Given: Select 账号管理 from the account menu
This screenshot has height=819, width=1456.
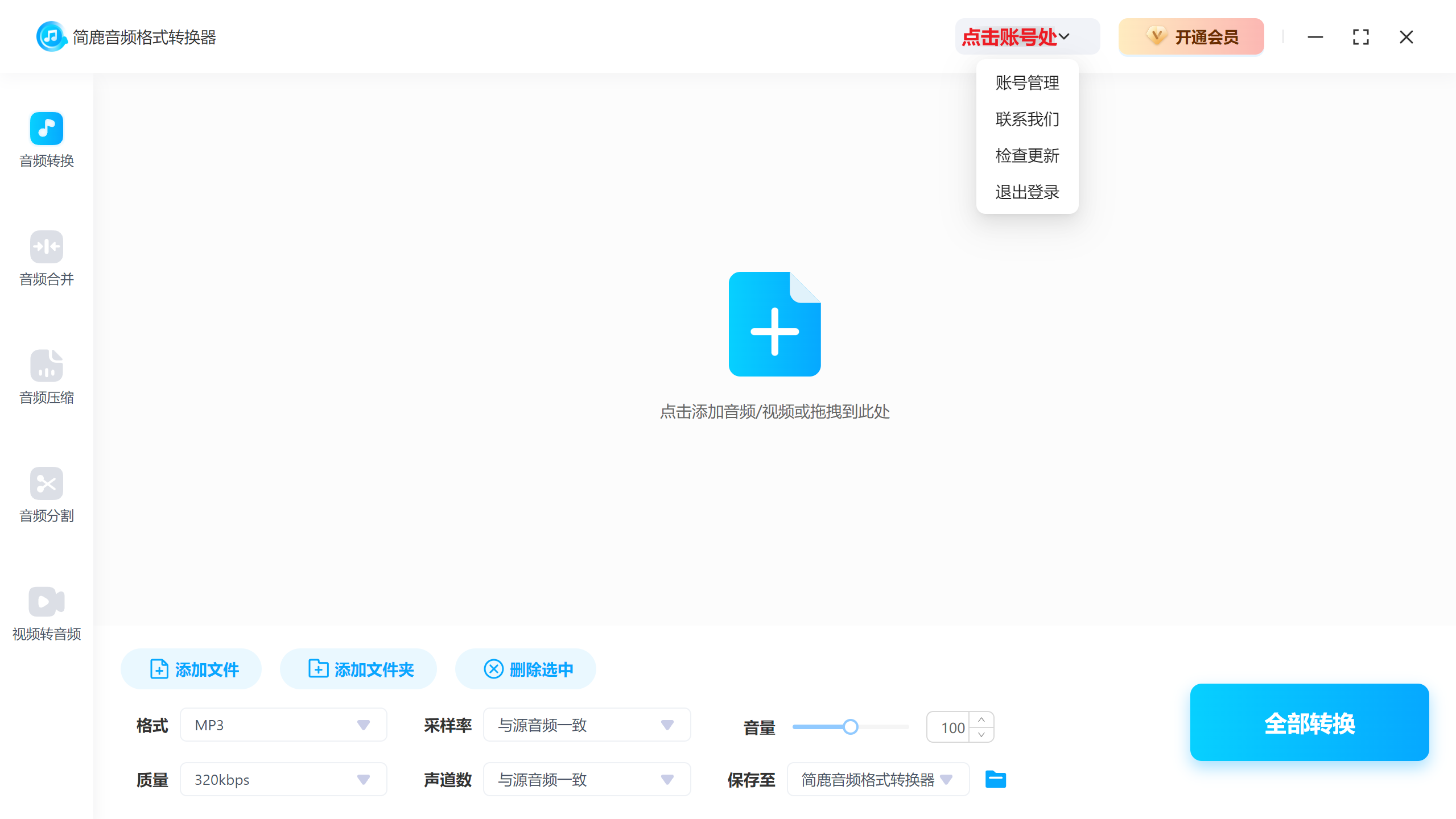Looking at the screenshot, I should tap(1026, 83).
